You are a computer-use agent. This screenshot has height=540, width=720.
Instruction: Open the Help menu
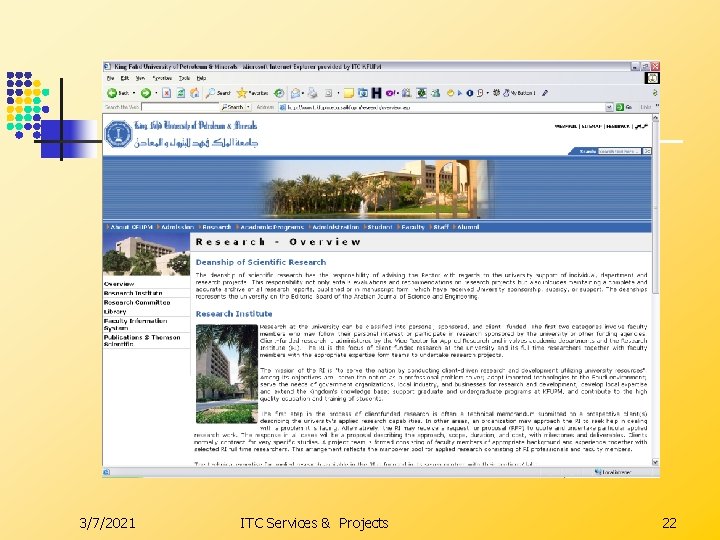click(201, 79)
